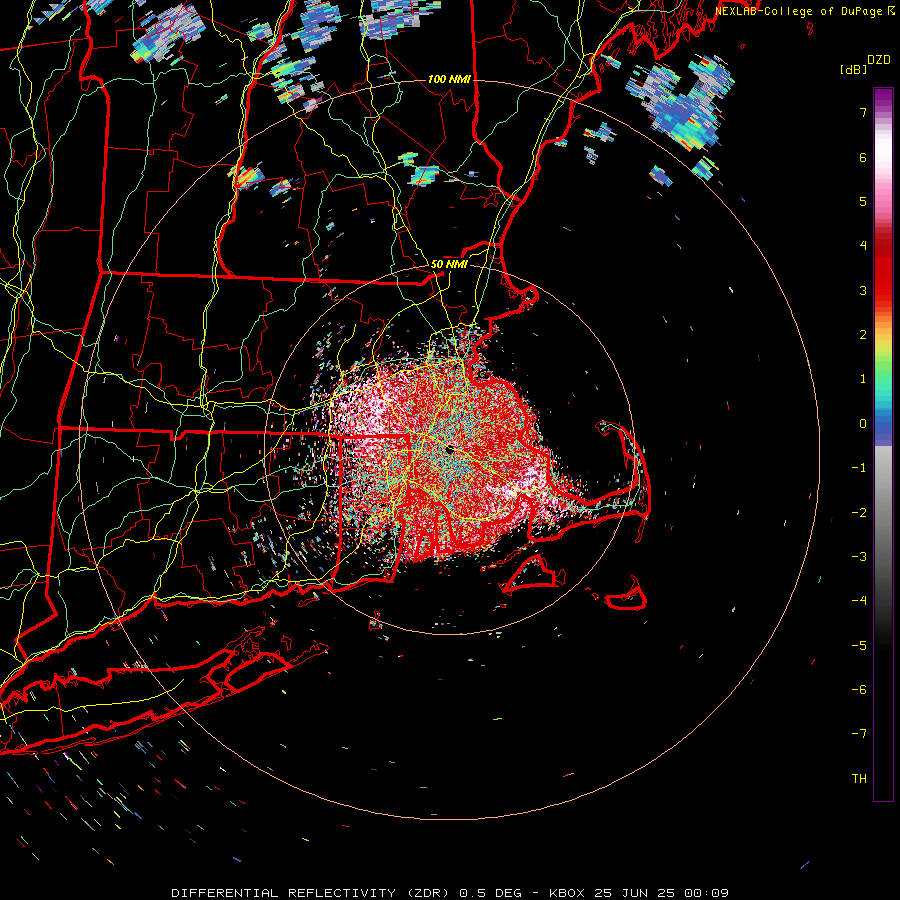The height and width of the screenshot is (900, 900).
Task: Click the red segment of the color bar
Action: (x=883, y=270)
